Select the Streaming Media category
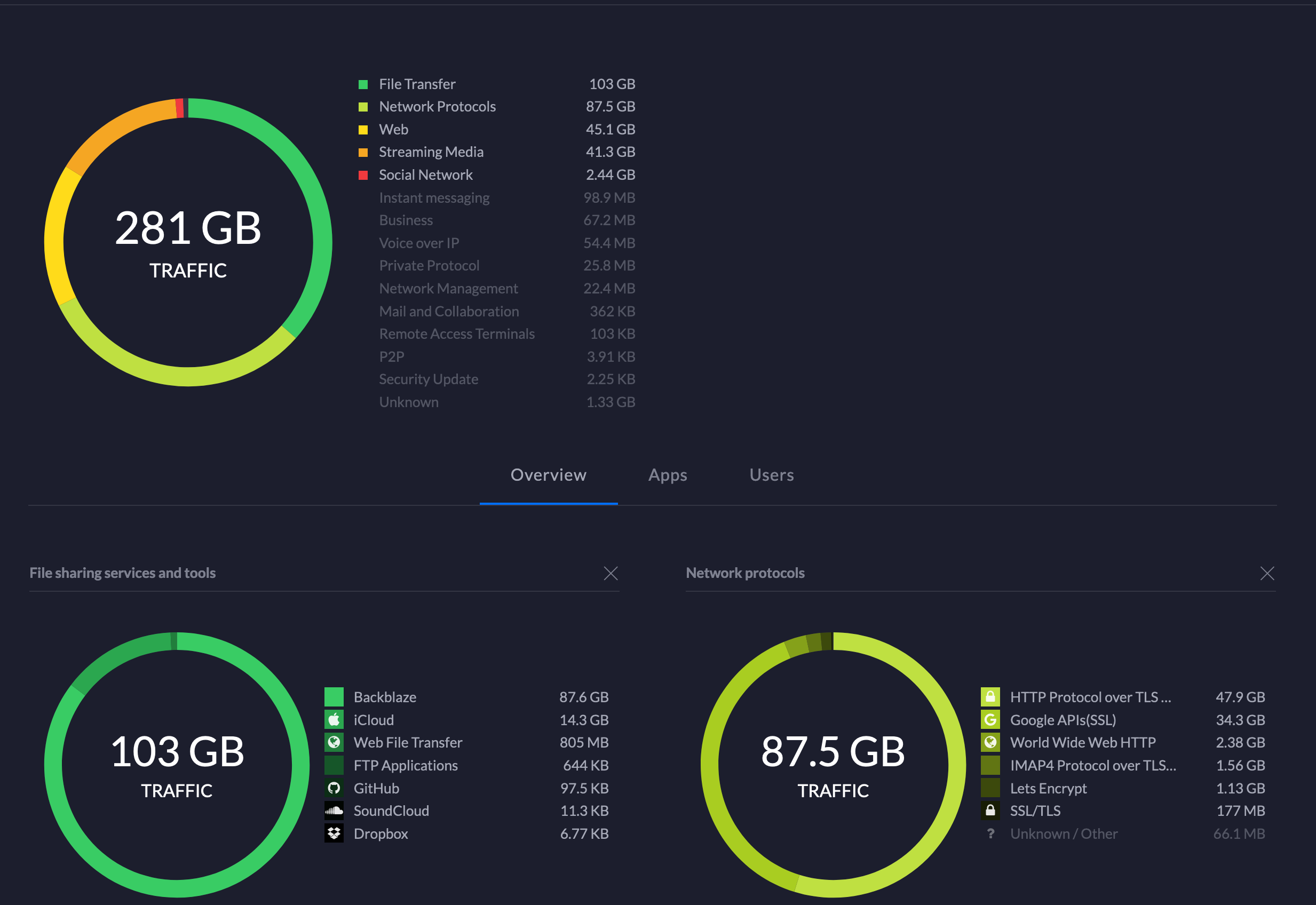The width and height of the screenshot is (1316, 905). pos(431,152)
